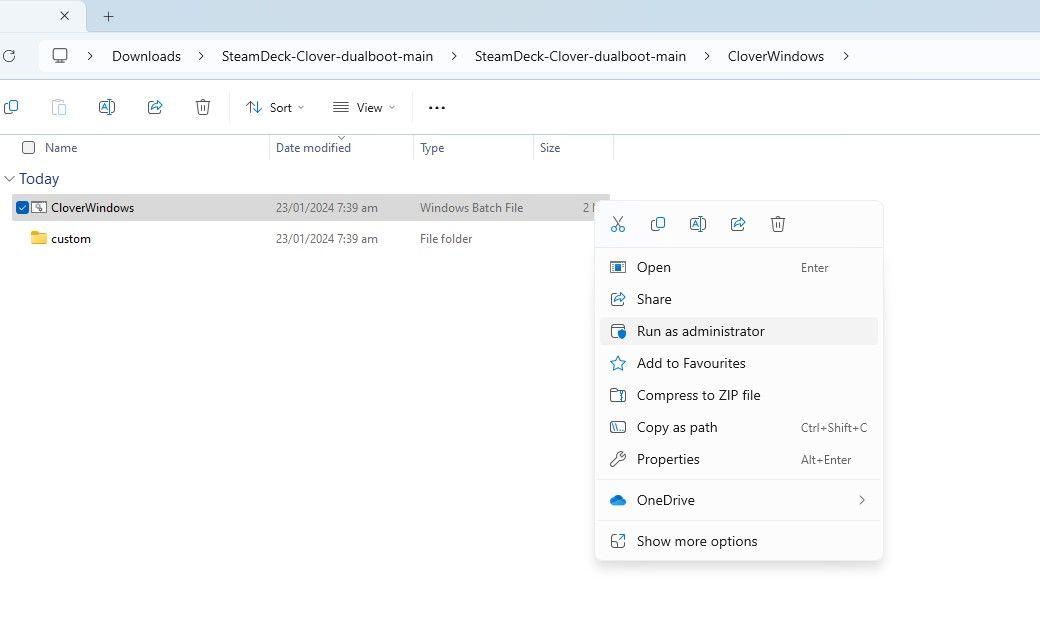Choose Run as administrator
This screenshot has height=632, width=1040.
point(700,331)
